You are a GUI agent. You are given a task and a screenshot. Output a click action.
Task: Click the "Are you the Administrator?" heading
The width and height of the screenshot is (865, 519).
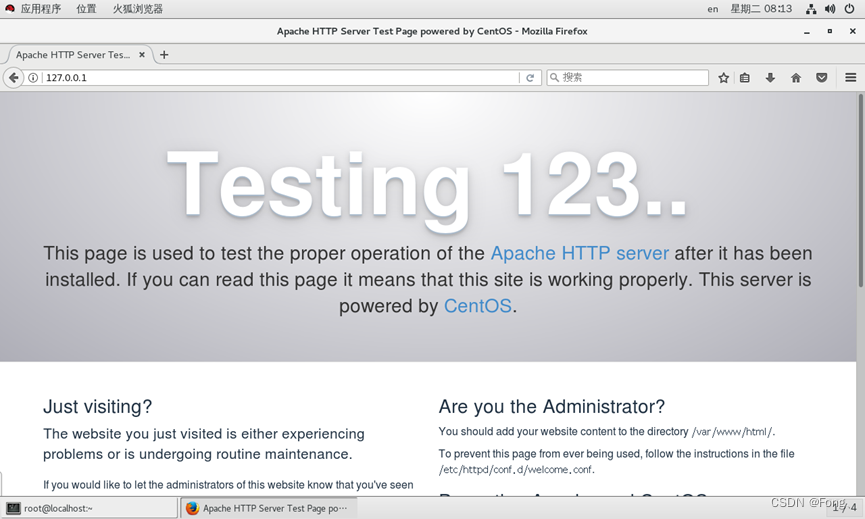(x=552, y=406)
